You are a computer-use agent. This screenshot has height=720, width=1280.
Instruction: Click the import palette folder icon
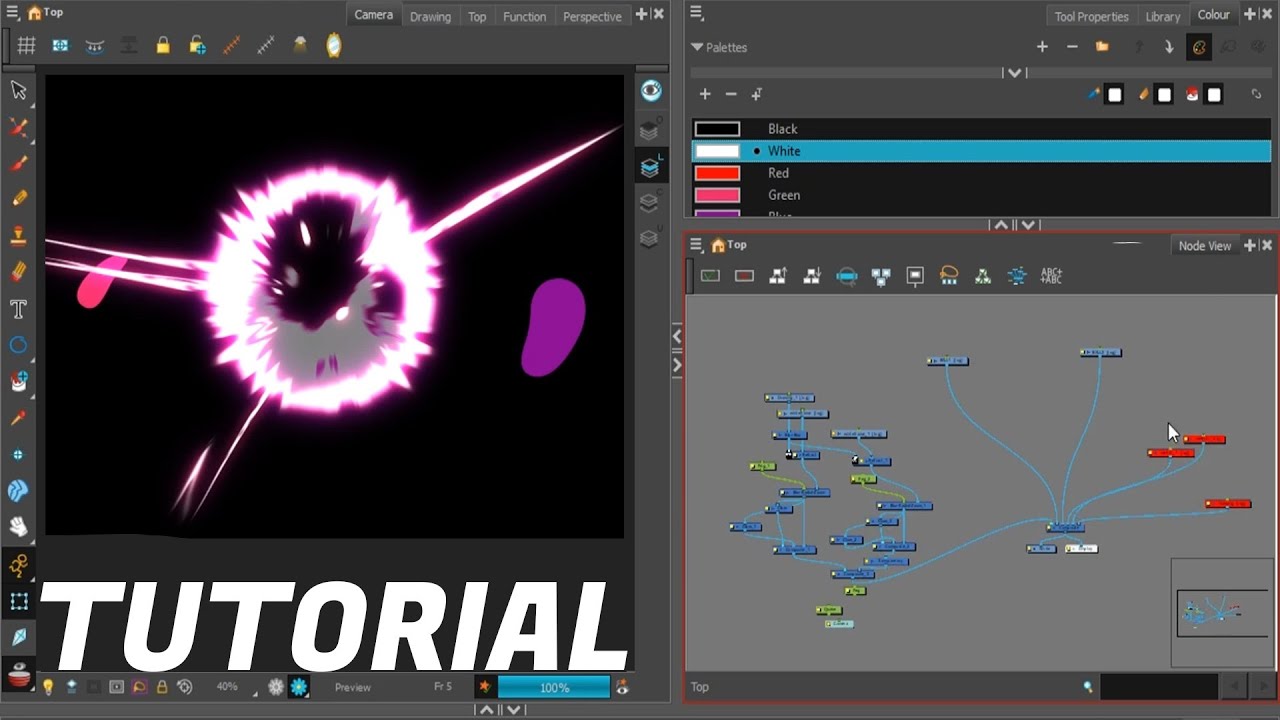tap(1102, 47)
